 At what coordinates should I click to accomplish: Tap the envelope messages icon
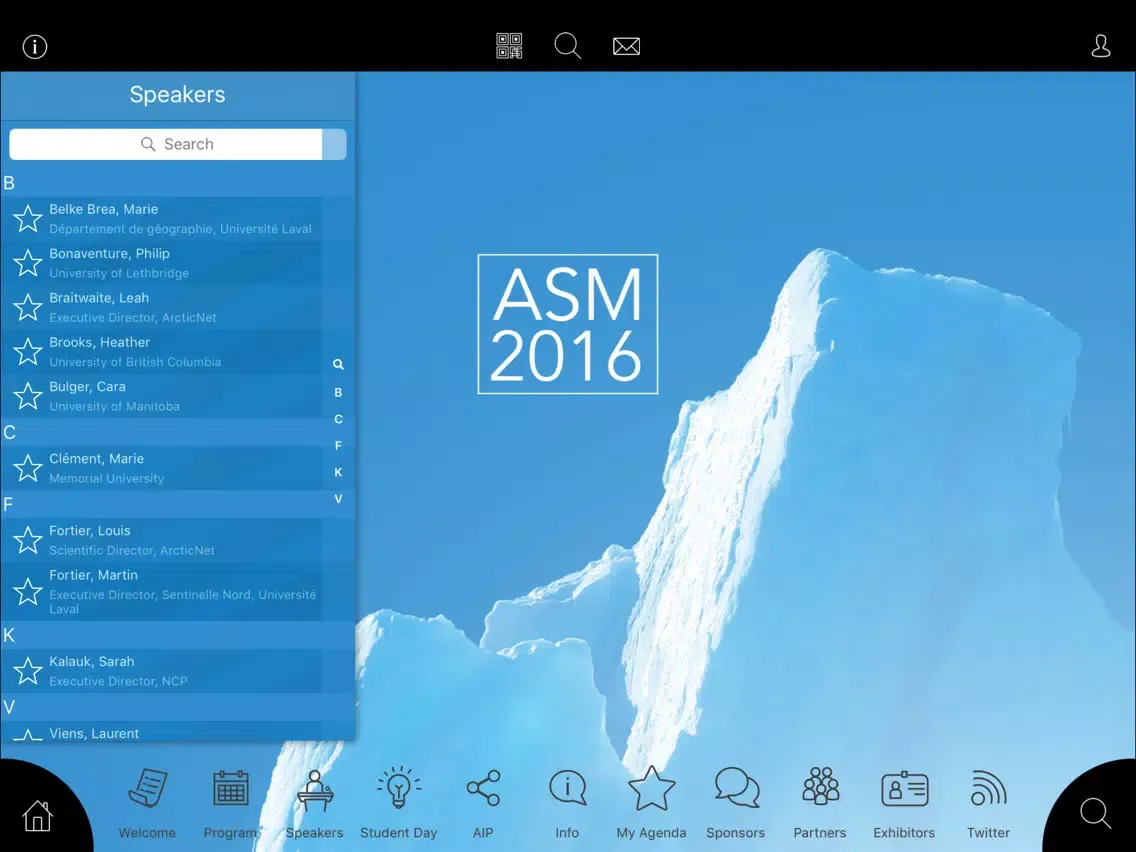pyautogui.click(x=626, y=46)
